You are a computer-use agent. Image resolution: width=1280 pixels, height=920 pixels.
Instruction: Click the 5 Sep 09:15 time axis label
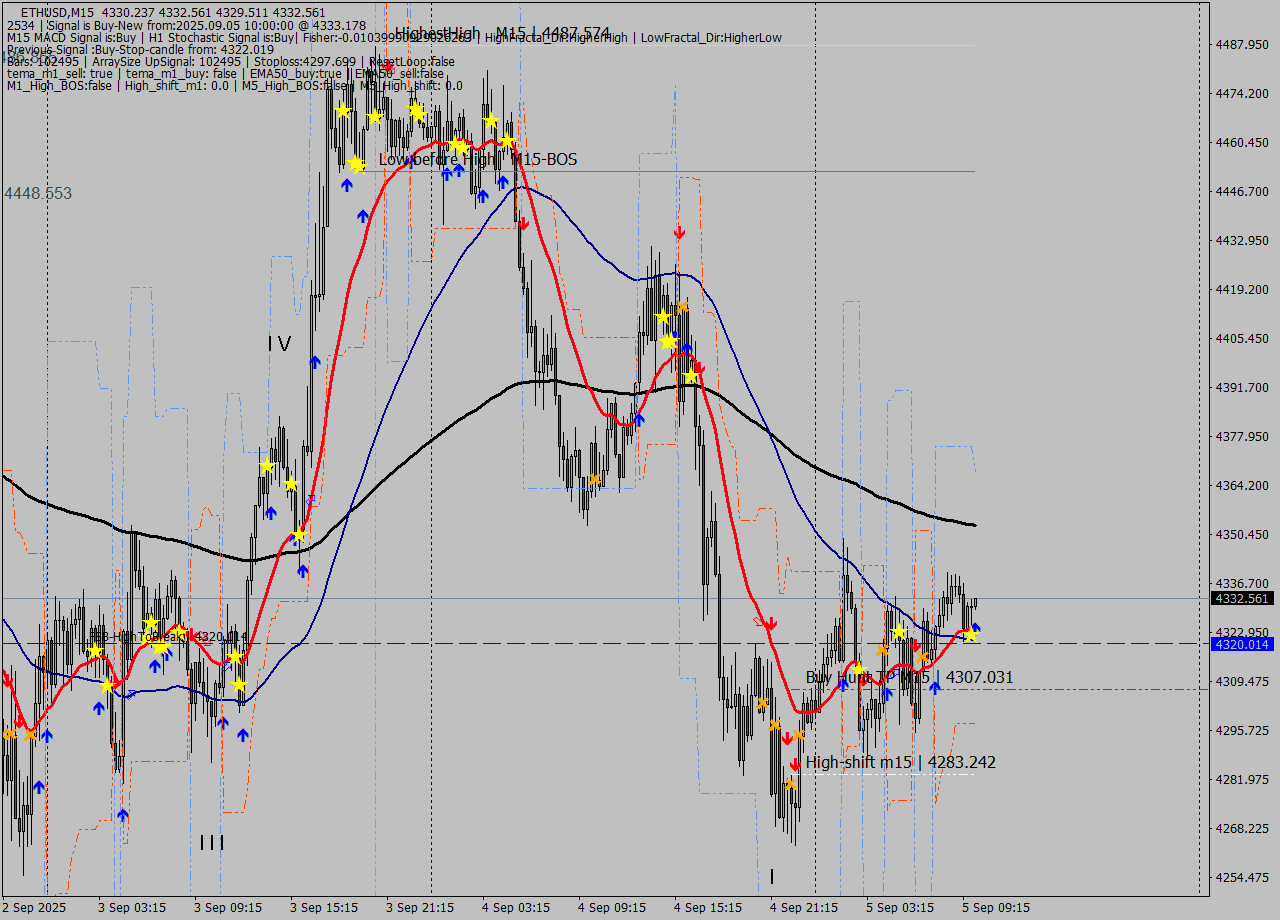tap(996, 907)
